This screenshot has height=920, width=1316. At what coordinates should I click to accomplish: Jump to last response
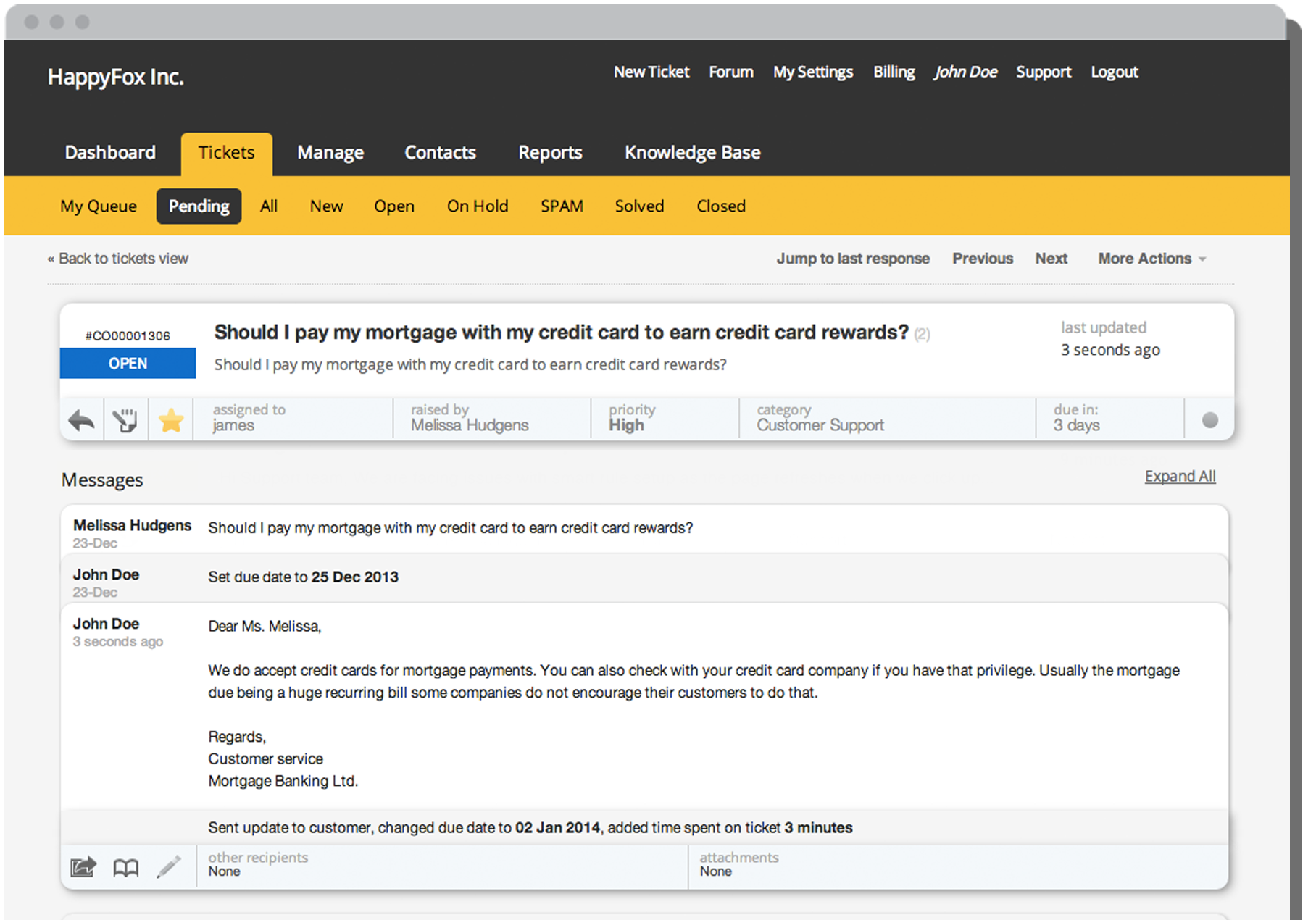(853, 259)
